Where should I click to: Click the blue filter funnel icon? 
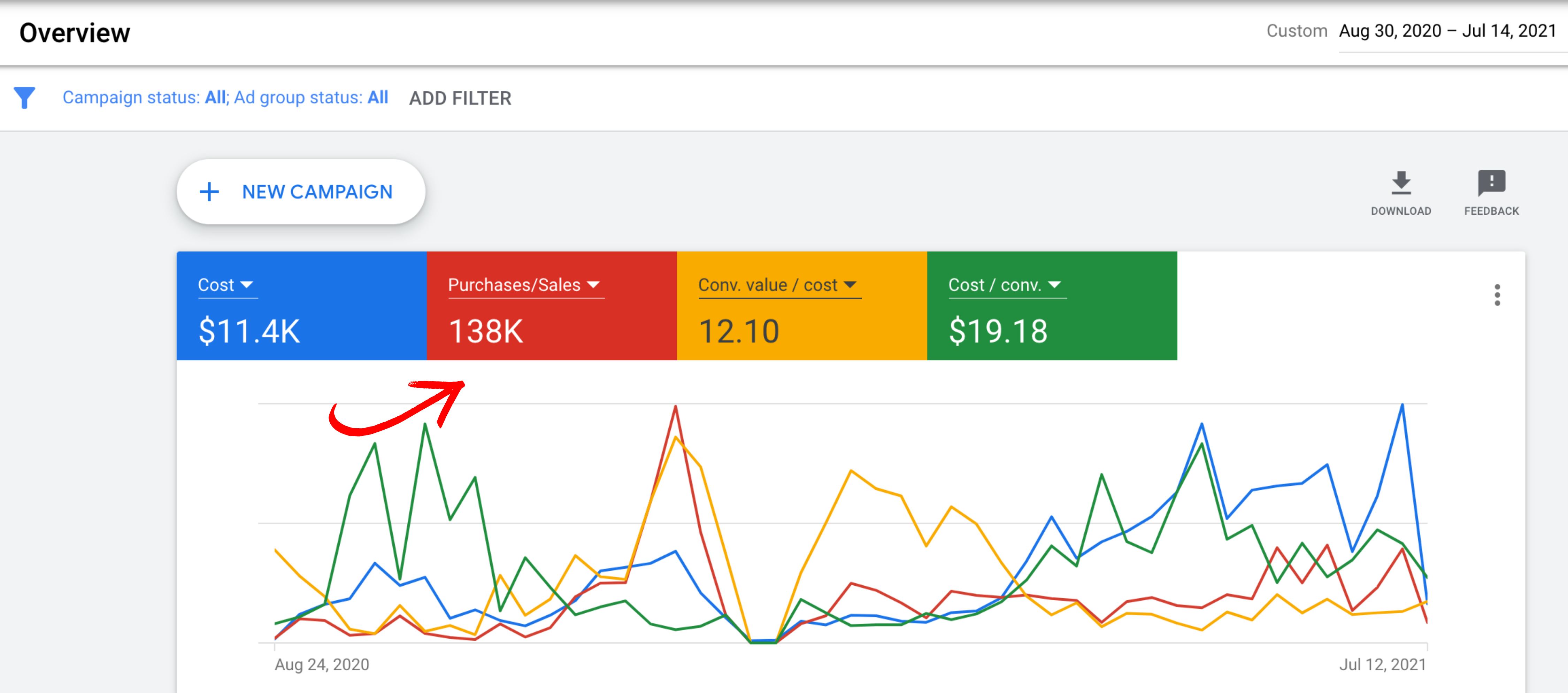point(24,97)
